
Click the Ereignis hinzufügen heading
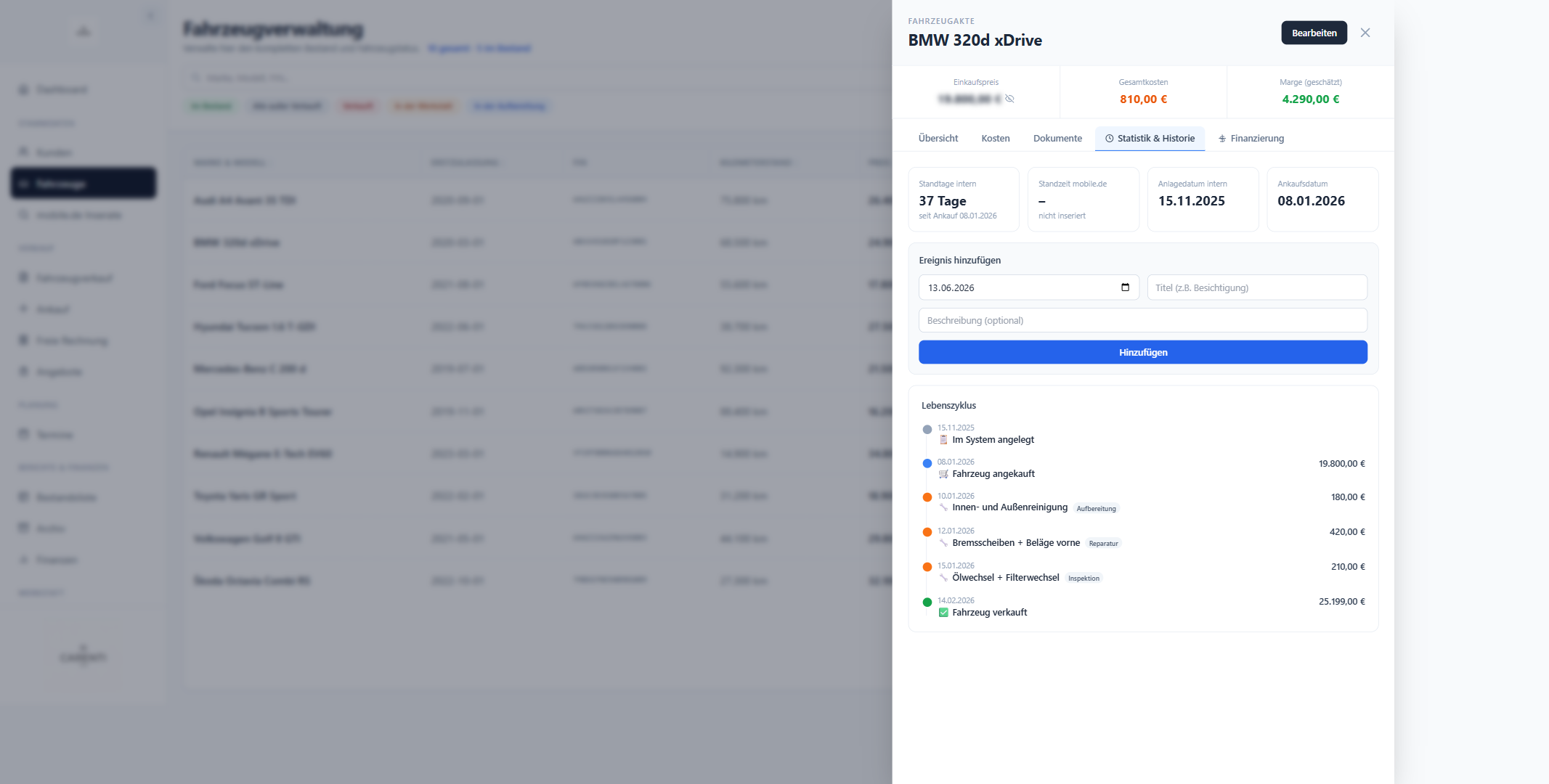[959, 261]
